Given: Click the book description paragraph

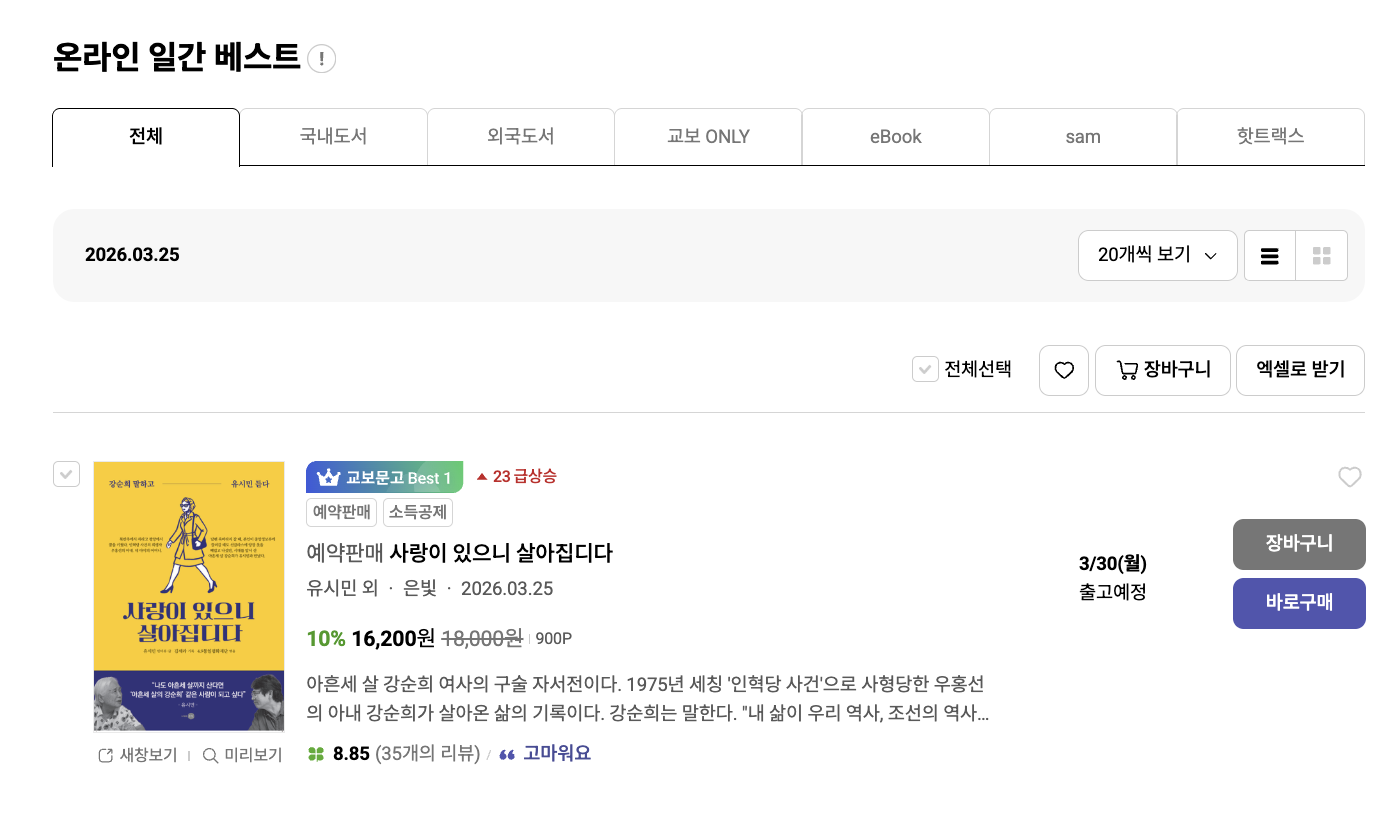Looking at the screenshot, I should (x=648, y=700).
